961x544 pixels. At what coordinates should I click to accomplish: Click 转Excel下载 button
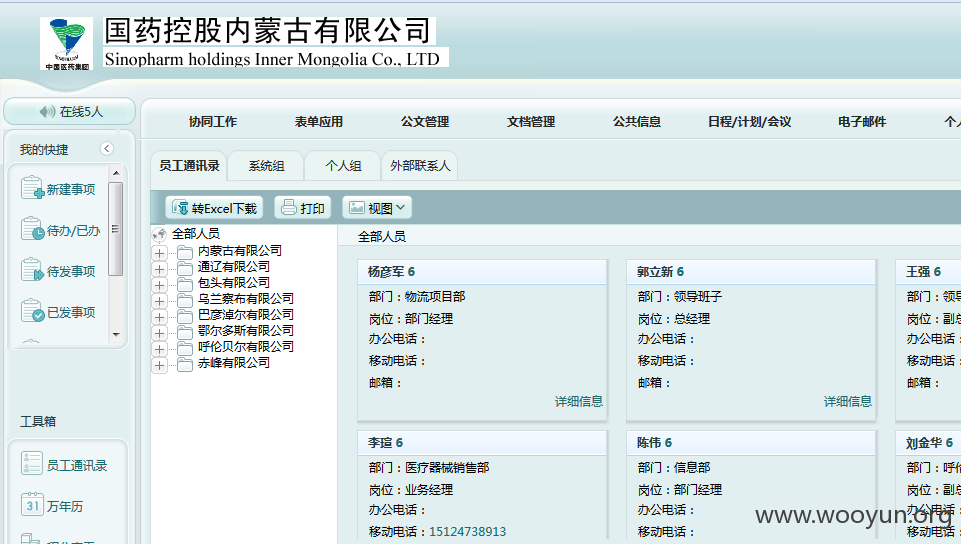[x=214, y=208]
